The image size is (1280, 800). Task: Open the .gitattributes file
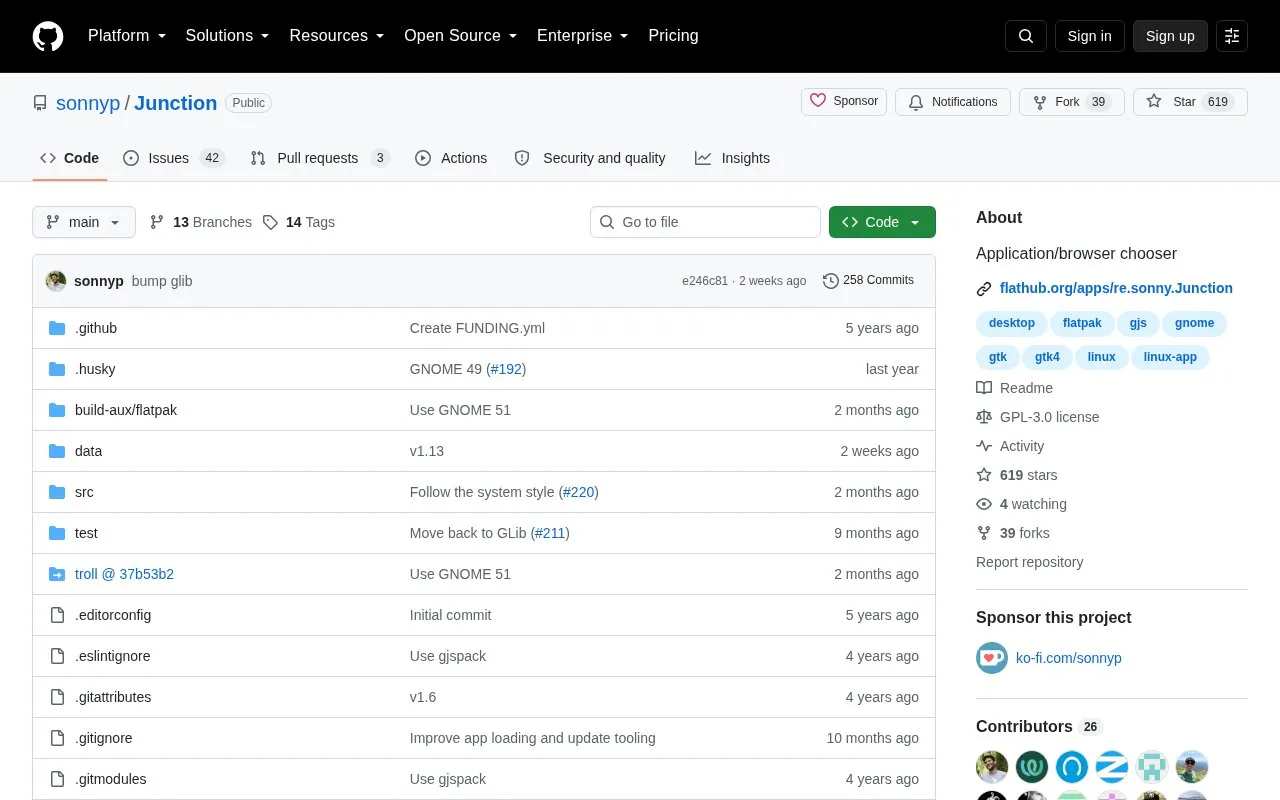click(113, 697)
